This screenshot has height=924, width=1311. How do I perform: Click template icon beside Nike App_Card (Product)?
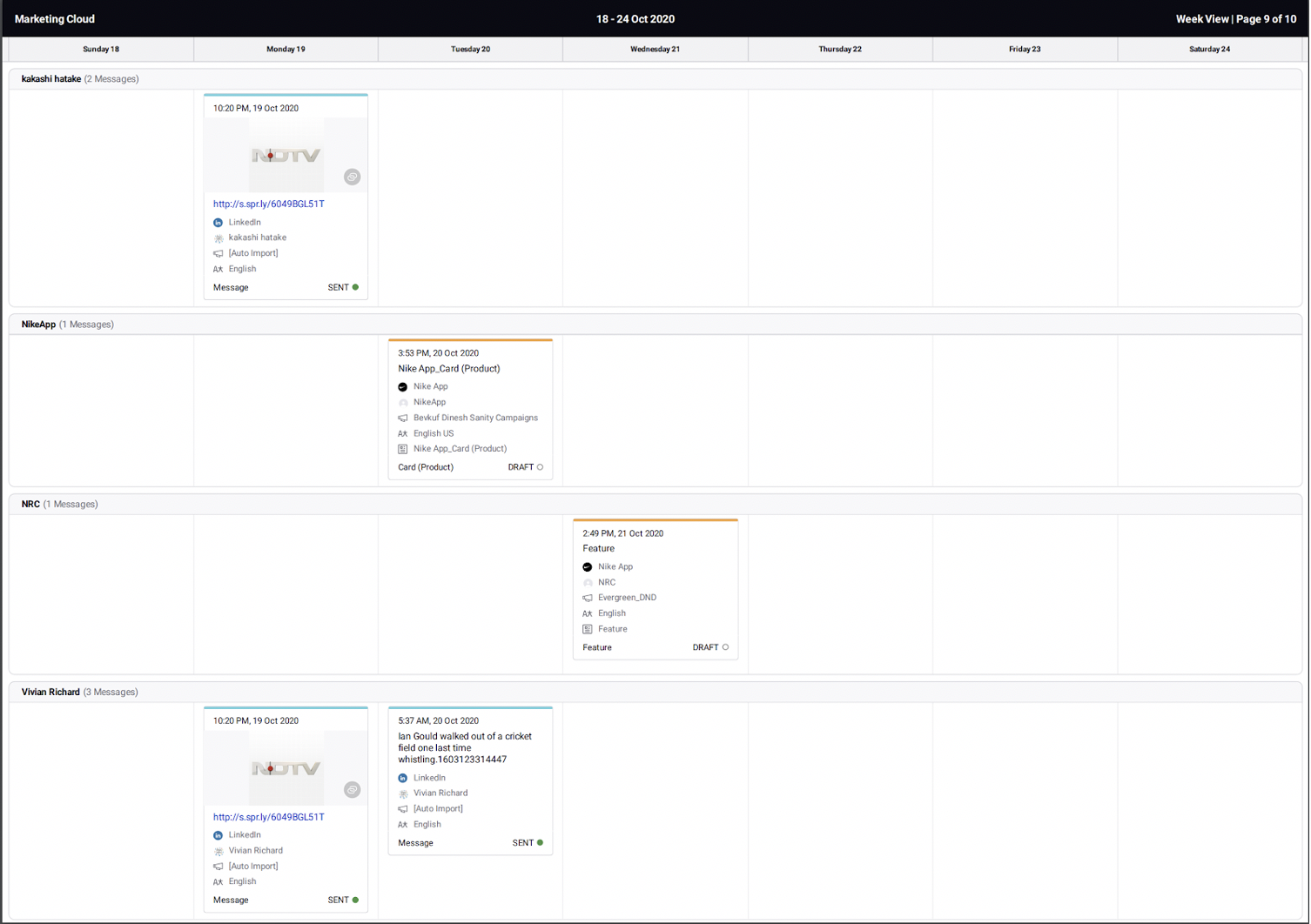click(x=403, y=449)
